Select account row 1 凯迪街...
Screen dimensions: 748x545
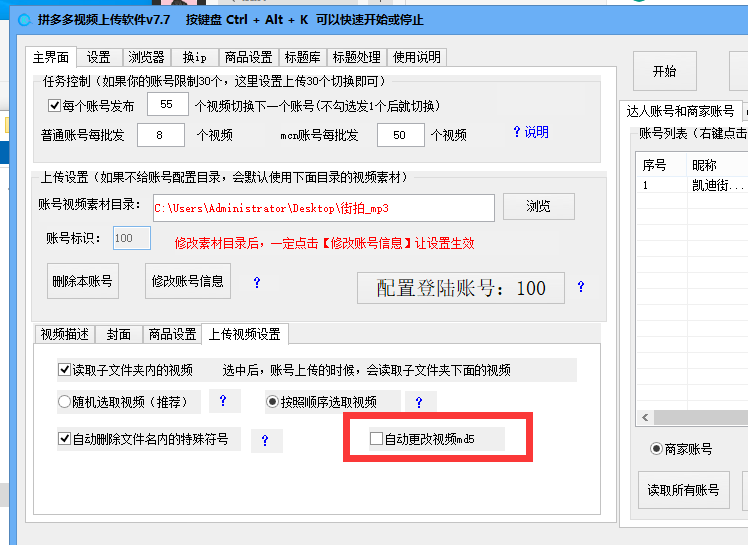pyautogui.click(x=692, y=185)
